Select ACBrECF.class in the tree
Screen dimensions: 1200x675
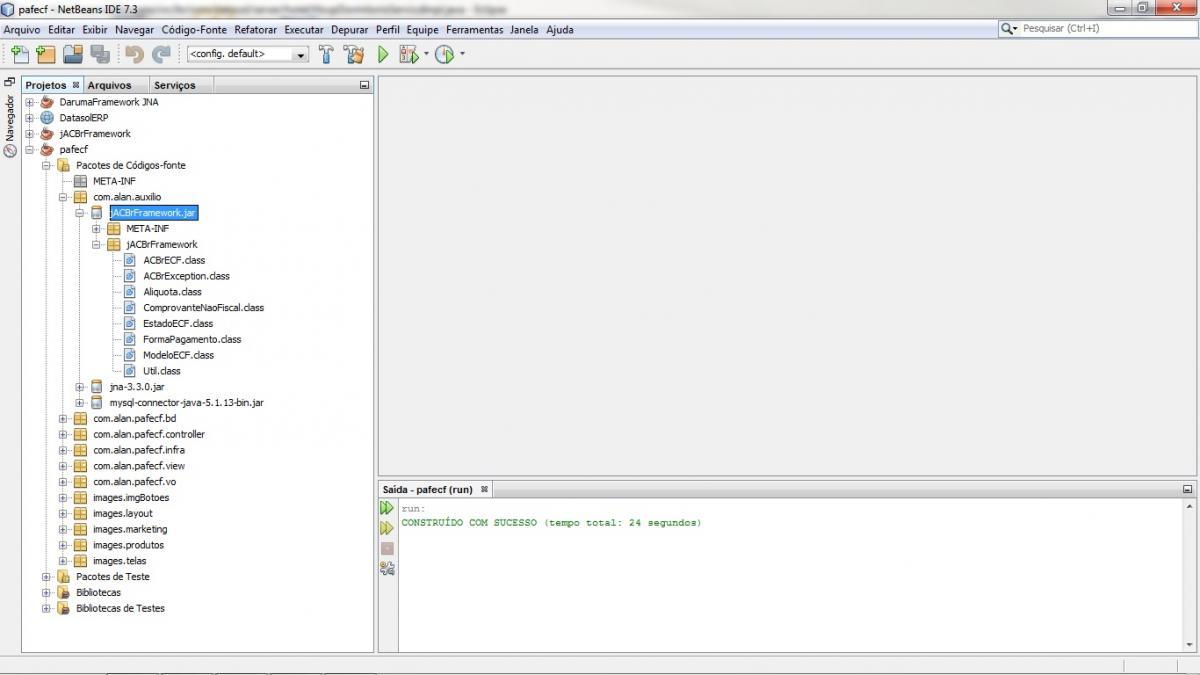point(174,260)
